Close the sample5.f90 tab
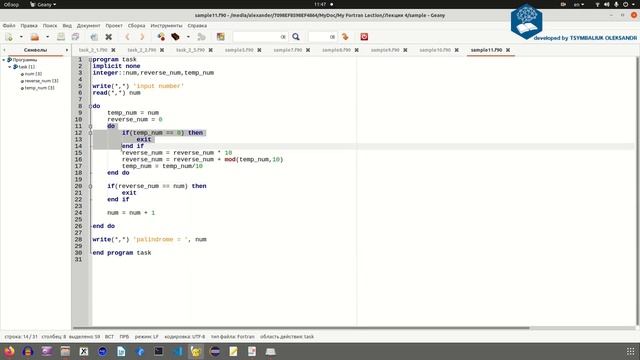This screenshot has width=640, height=360. coord(259,50)
